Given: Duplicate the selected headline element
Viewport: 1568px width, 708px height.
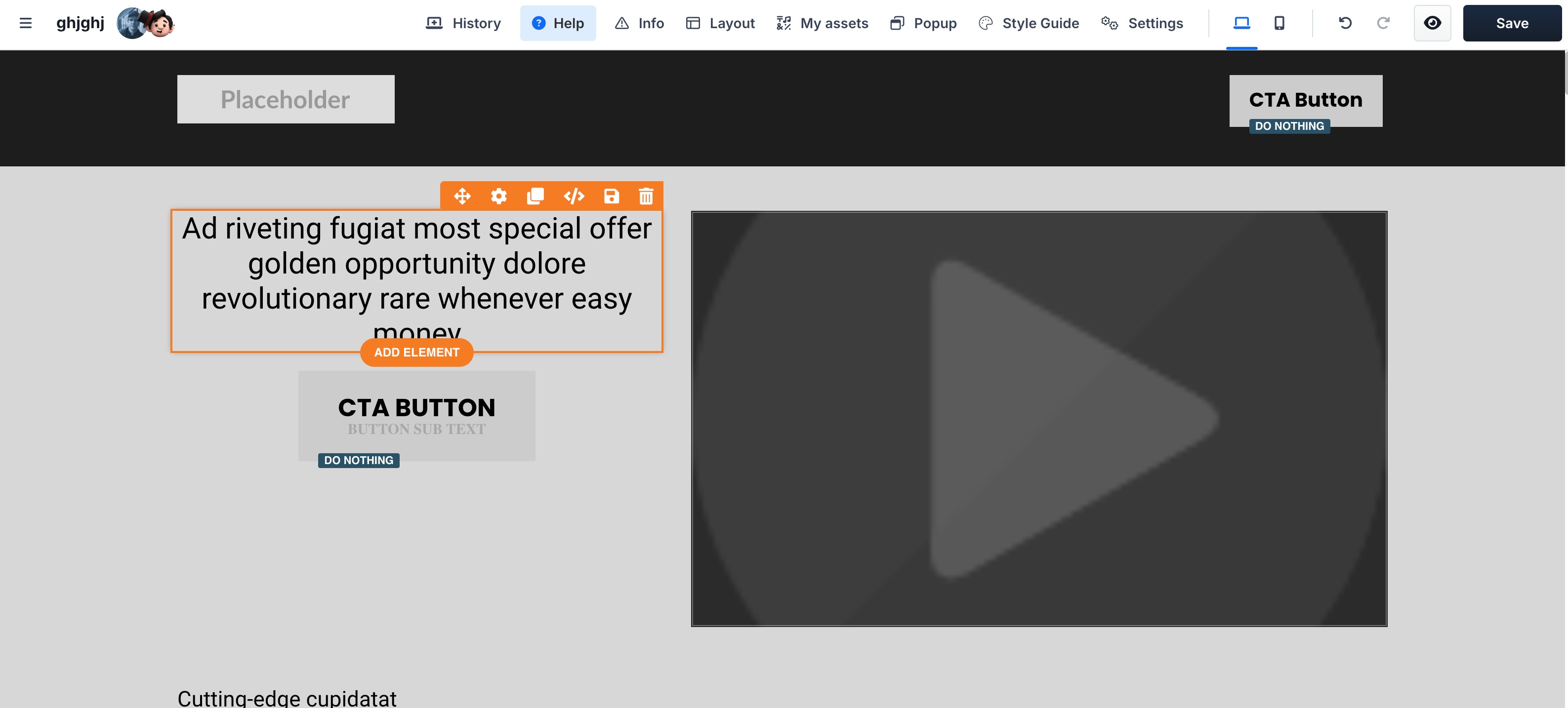Looking at the screenshot, I should tap(535, 196).
